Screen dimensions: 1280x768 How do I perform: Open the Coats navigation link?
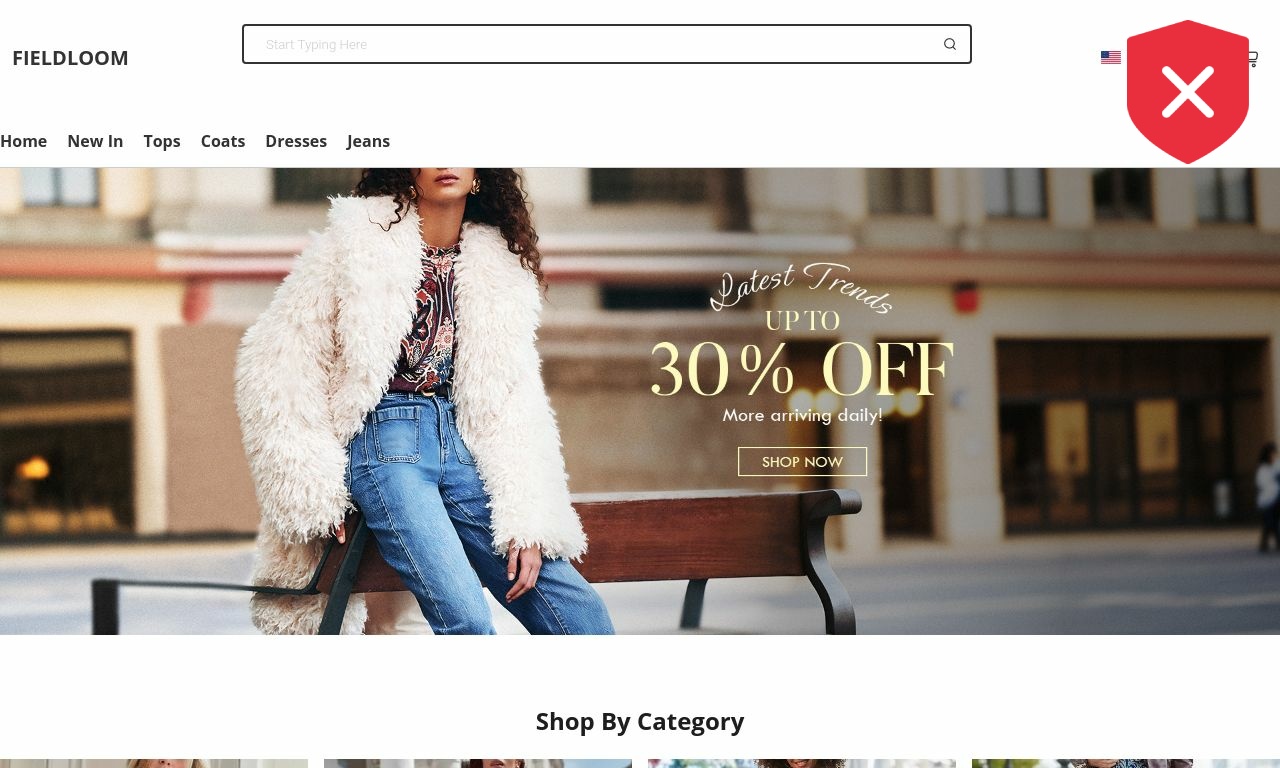tap(223, 141)
